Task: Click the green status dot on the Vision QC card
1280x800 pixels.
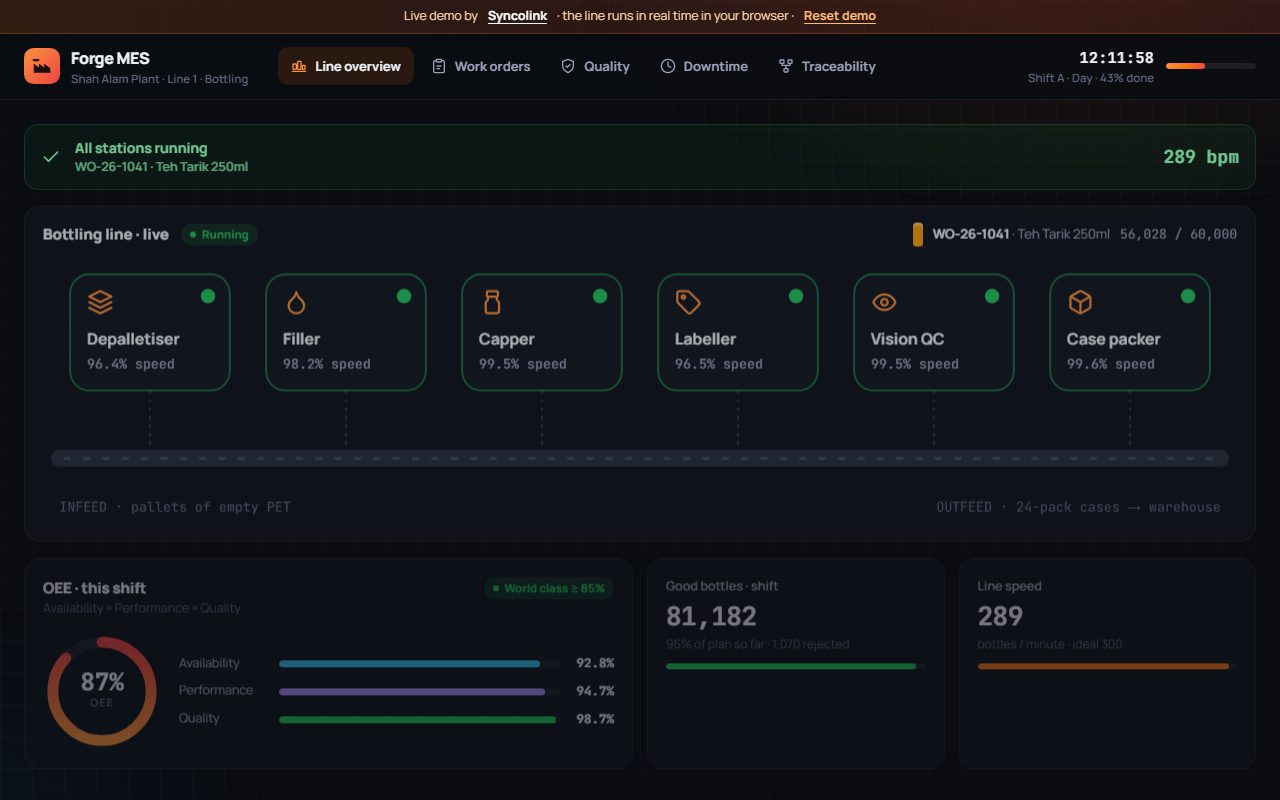Action: [x=992, y=296]
